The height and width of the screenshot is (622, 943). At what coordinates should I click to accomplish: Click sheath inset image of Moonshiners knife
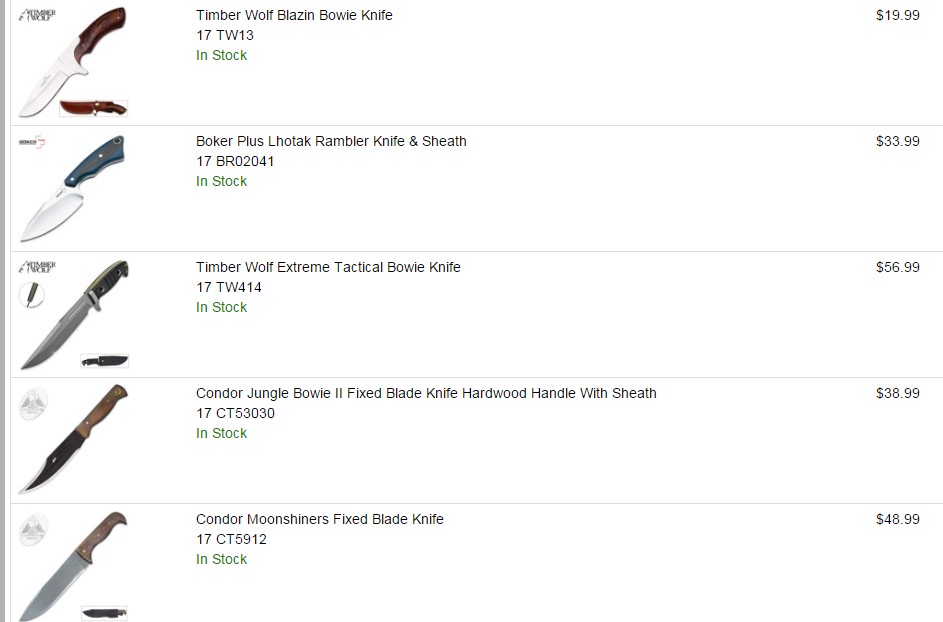[x=105, y=613]
